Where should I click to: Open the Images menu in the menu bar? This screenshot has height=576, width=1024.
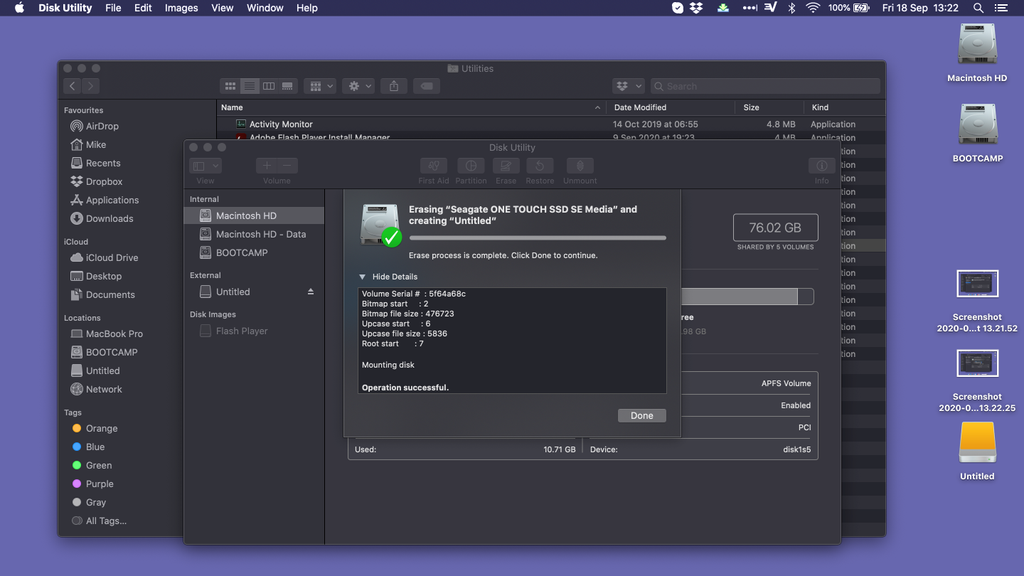pos(181,8)
